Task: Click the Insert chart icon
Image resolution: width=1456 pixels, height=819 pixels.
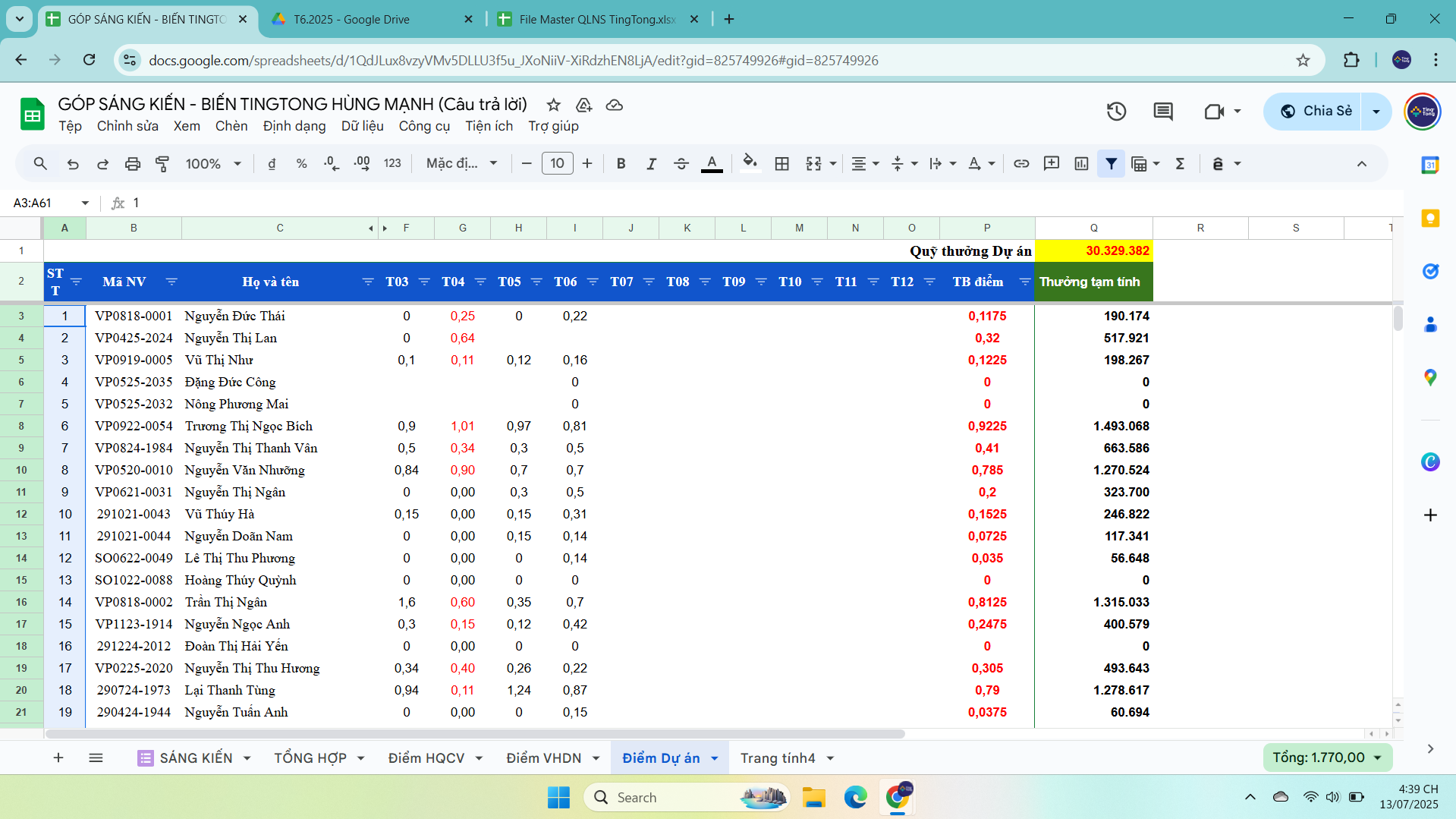Action: (x=1081, y=164)
